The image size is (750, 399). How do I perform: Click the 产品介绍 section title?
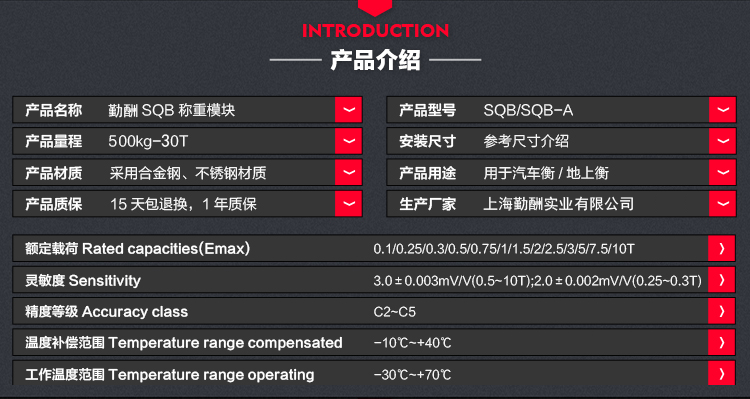point(375,60)
